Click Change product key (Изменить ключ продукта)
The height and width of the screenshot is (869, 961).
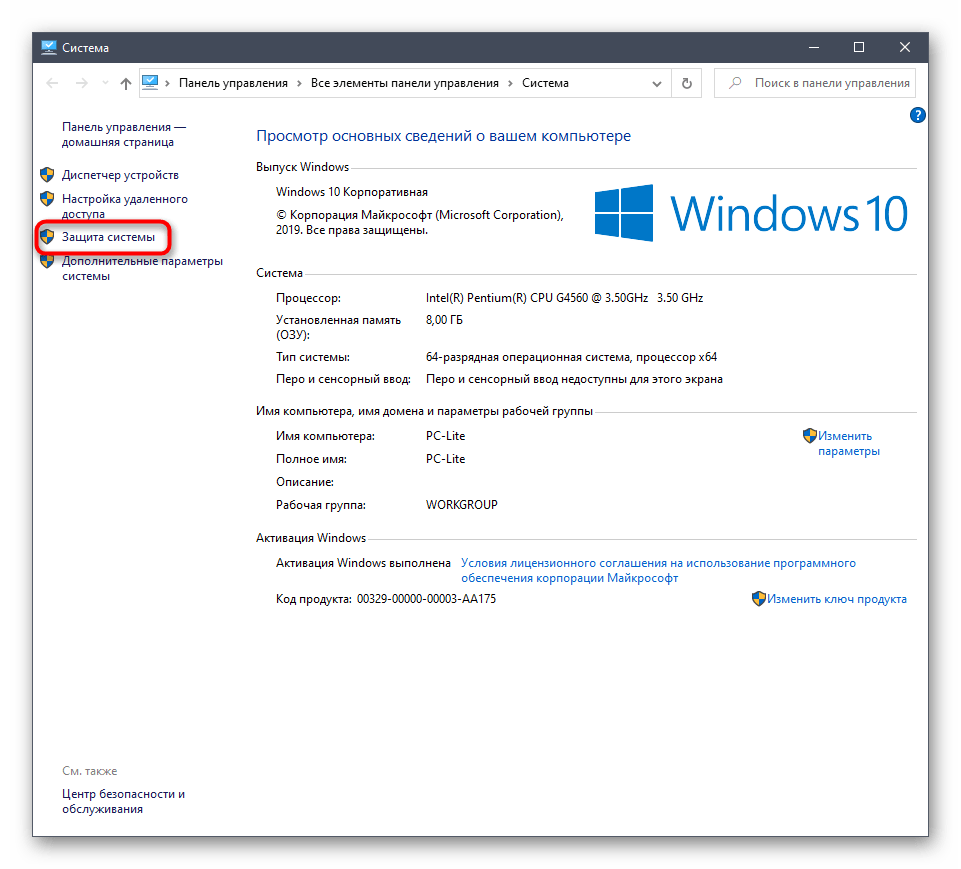837,599
